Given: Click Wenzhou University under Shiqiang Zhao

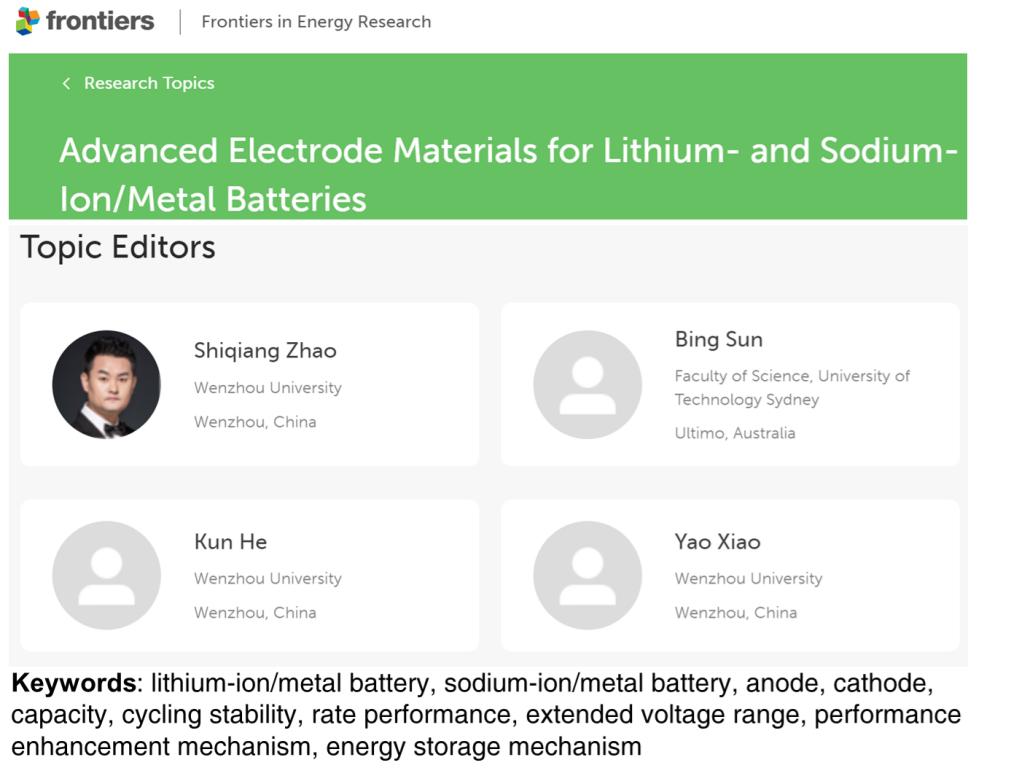Looking at the screenshot, I should pyautogui.click(x=268, y=388).
